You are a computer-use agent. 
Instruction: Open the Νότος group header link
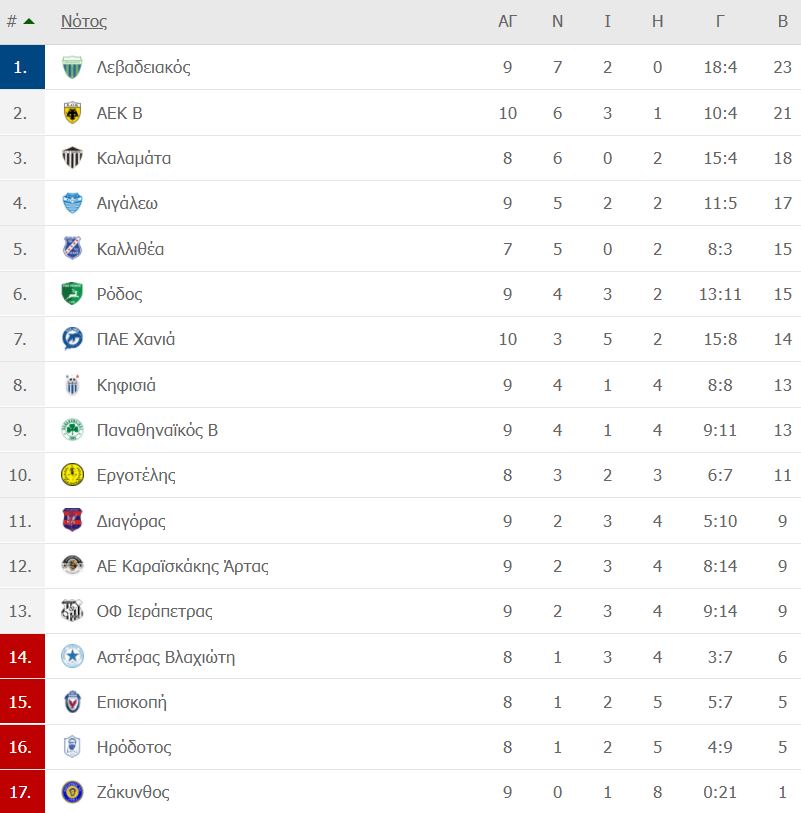click(84, 21)
